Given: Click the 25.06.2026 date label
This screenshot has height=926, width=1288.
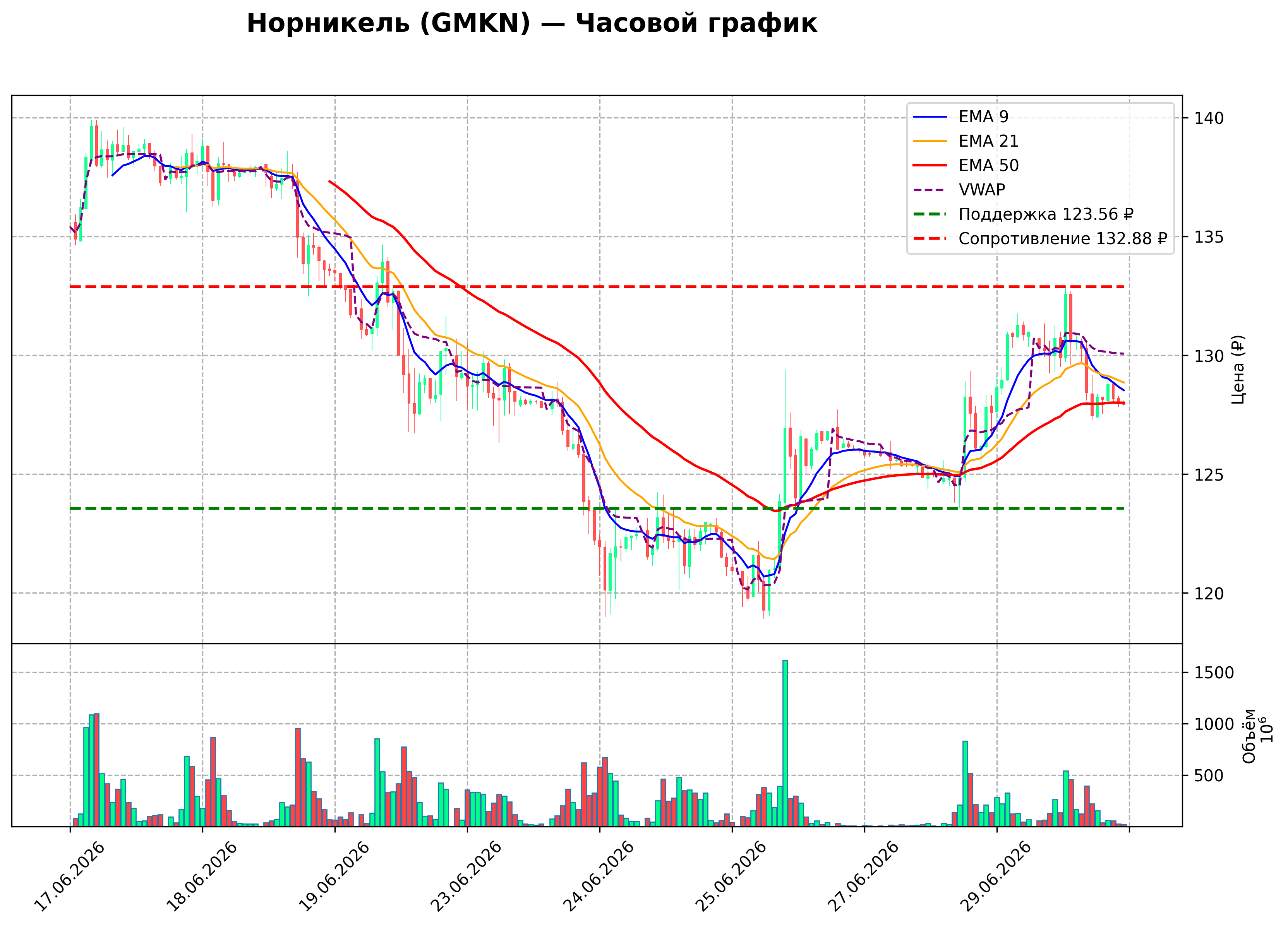Looking at the screenshot, I should pyautogui.click(x=731, y=877).
